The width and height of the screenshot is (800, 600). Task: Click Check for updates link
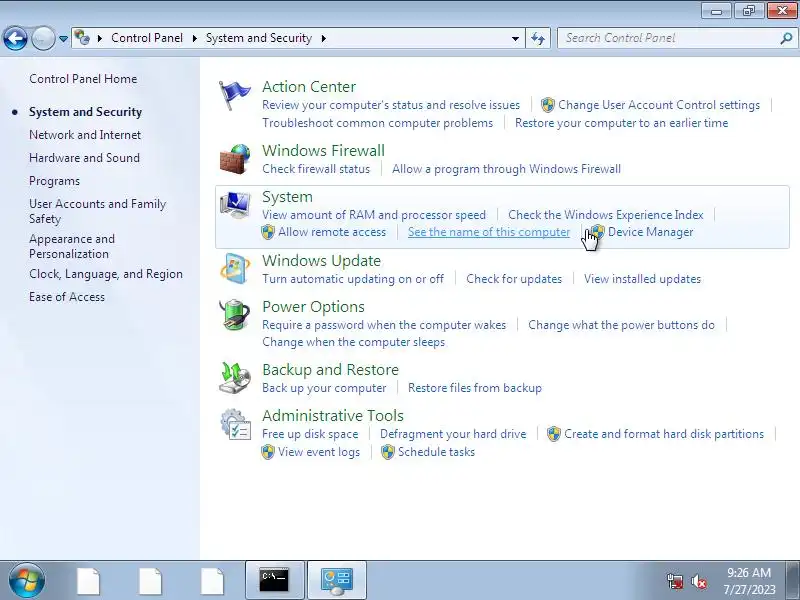pyautogui.click(x=514, y=279)
